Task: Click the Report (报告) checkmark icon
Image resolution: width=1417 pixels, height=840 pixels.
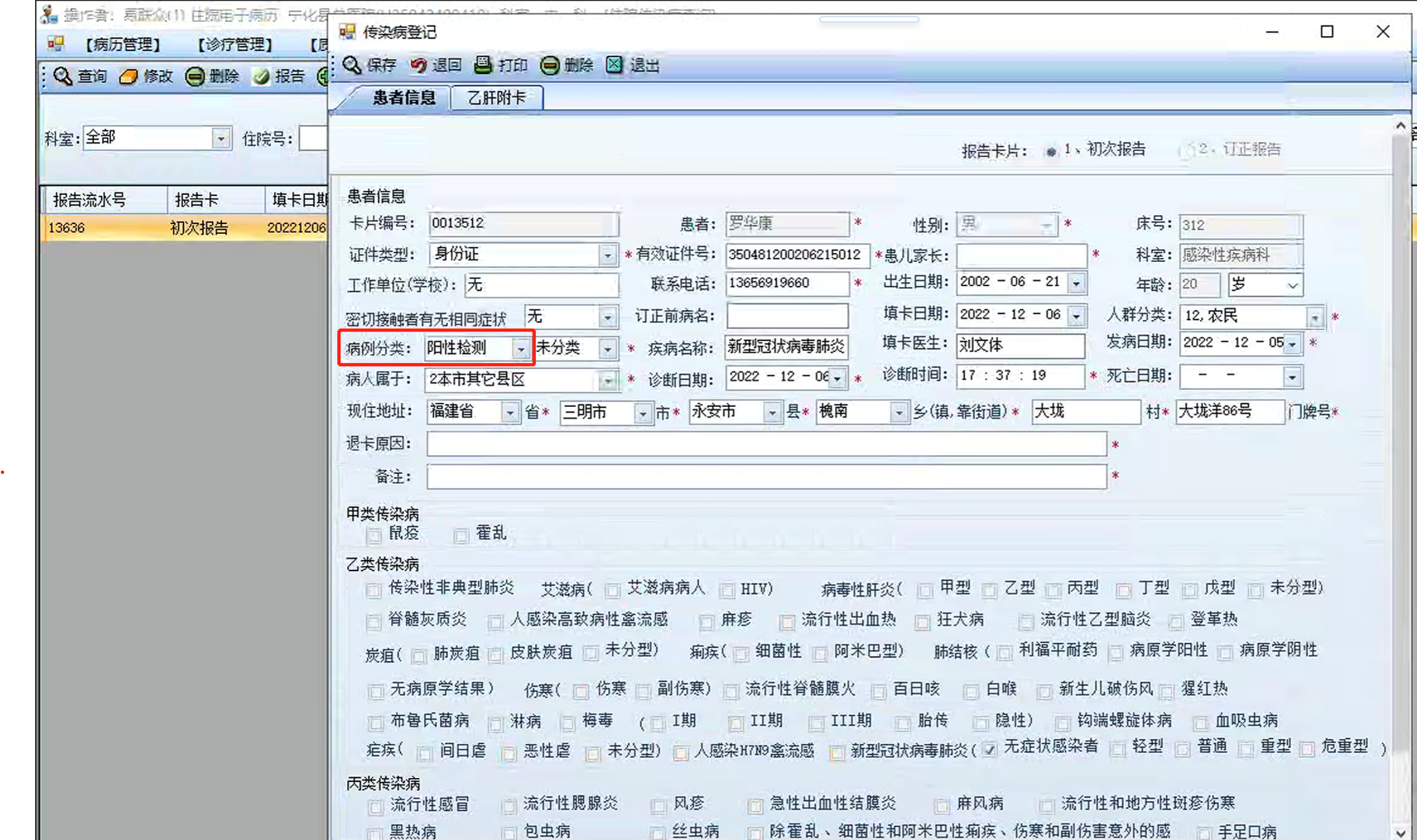Action: coord(261,76)
